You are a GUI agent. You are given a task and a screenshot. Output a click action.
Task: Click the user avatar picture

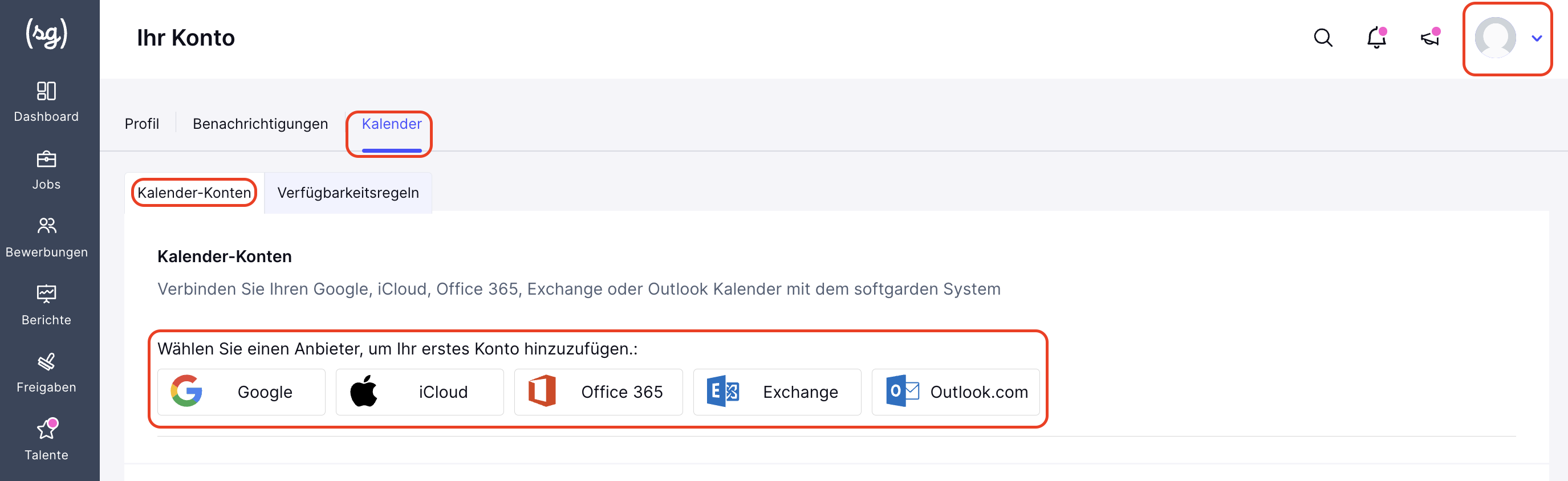(x=1495, y=38)
